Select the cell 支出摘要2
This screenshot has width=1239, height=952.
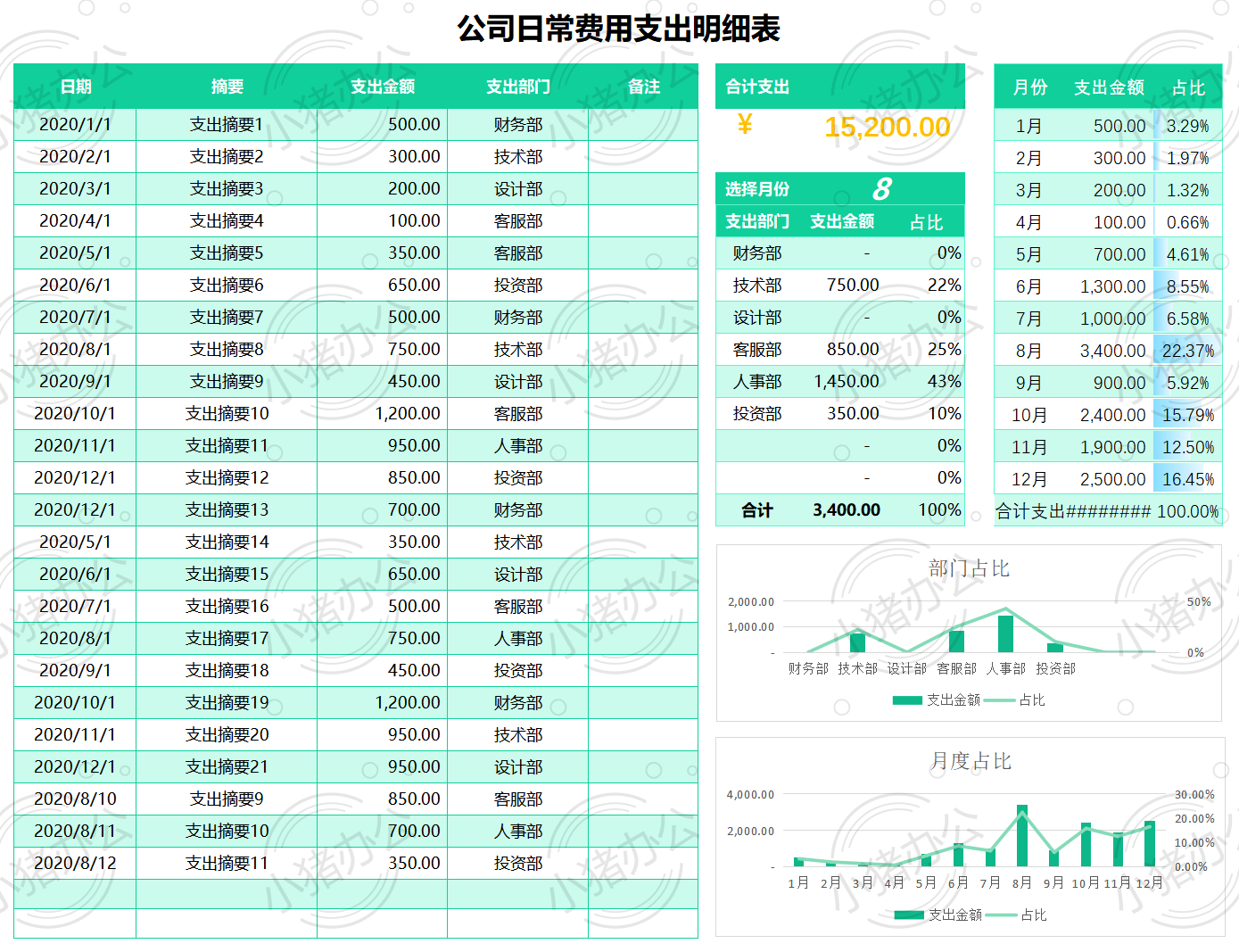point(227,156)
